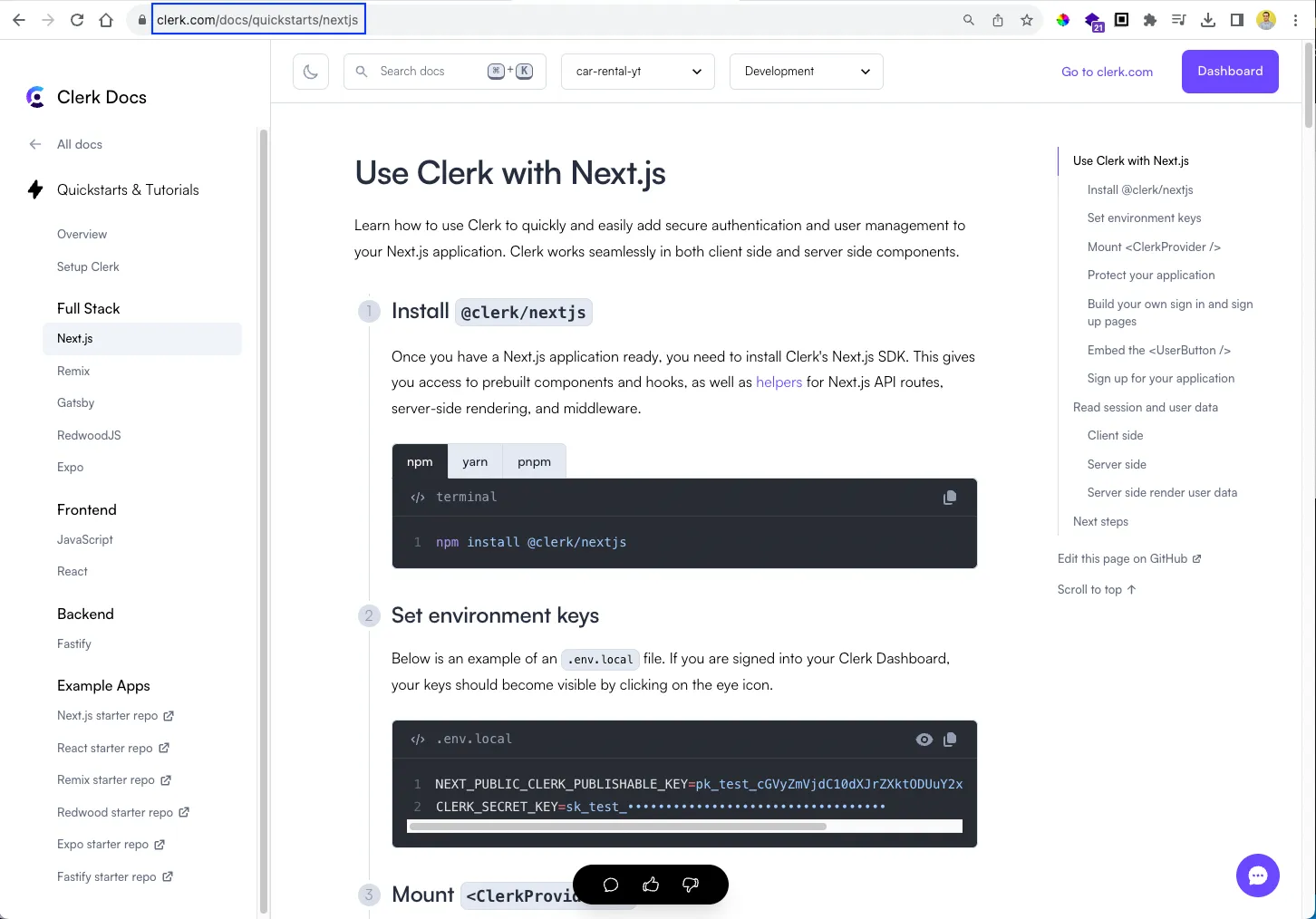Select Next.js in the sidebar
The width and height of the screenshot is (1316, 919).
[x=142, y=338]
